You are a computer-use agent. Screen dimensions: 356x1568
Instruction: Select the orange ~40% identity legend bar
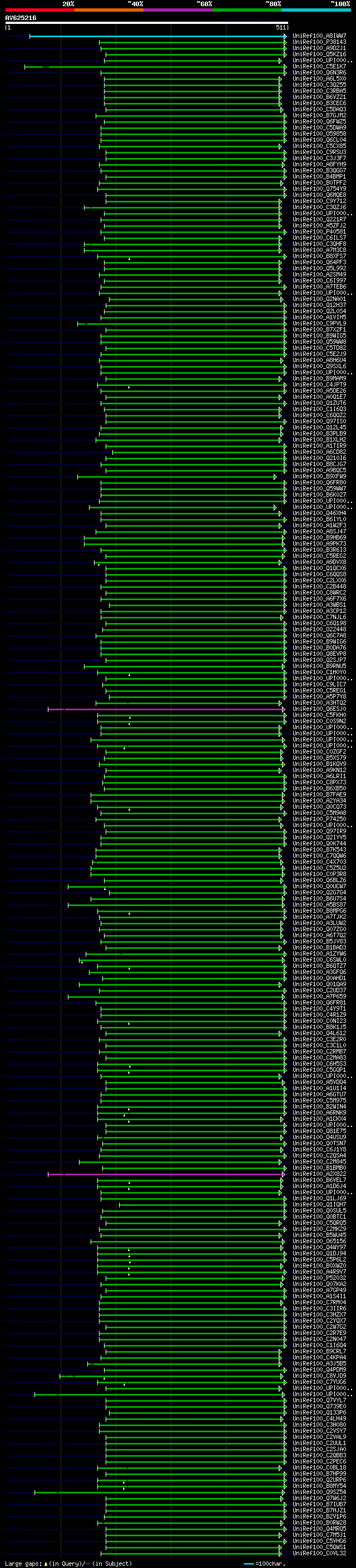coord(109,10)
